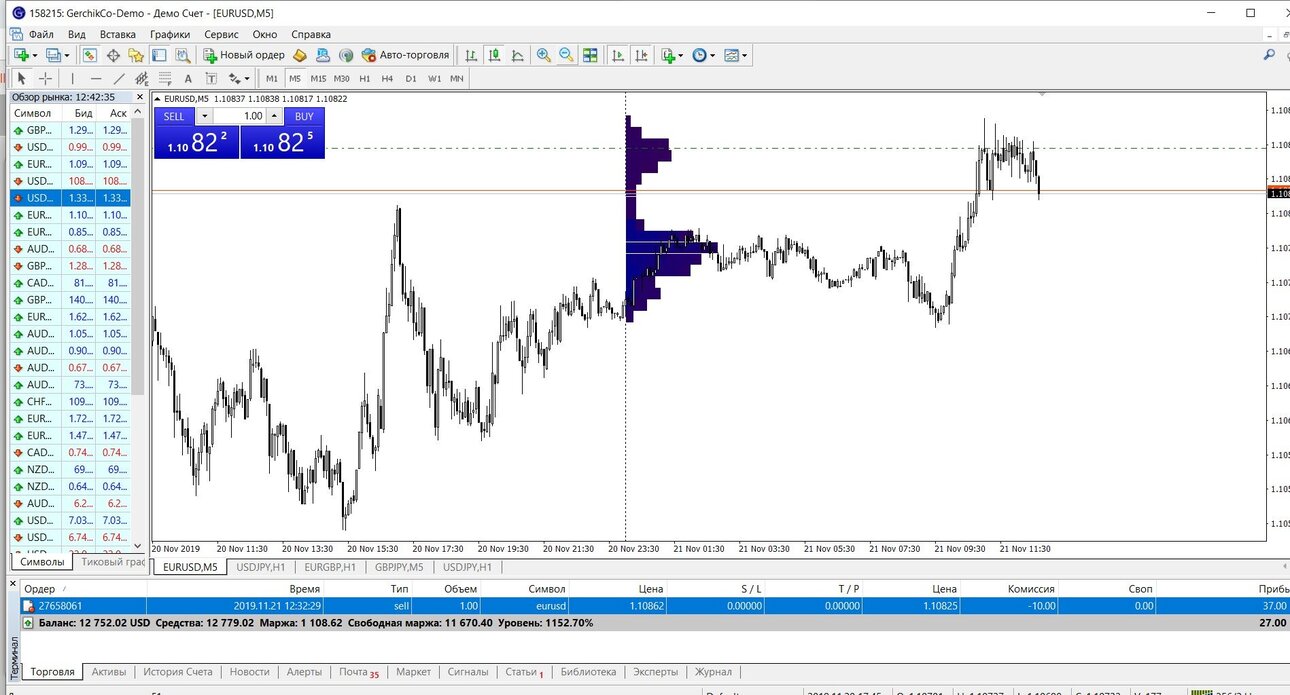The height and width of the screenshot is (695, 1290).
Task: Expand the Templates dropdown arrow
Action: pyautogui.click(x=745, y=55)
